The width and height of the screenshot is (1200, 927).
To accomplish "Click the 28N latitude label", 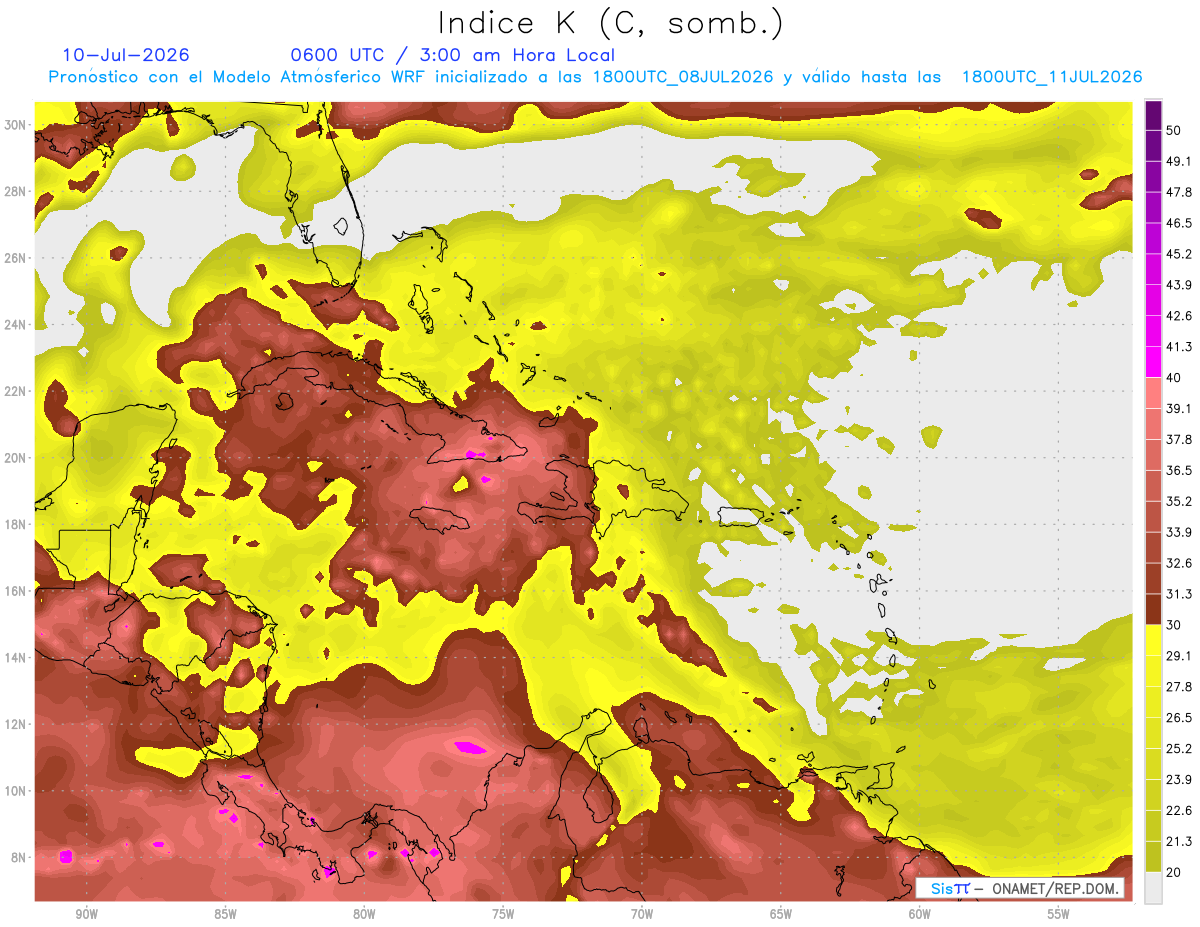I will click(x=16, y=191).
